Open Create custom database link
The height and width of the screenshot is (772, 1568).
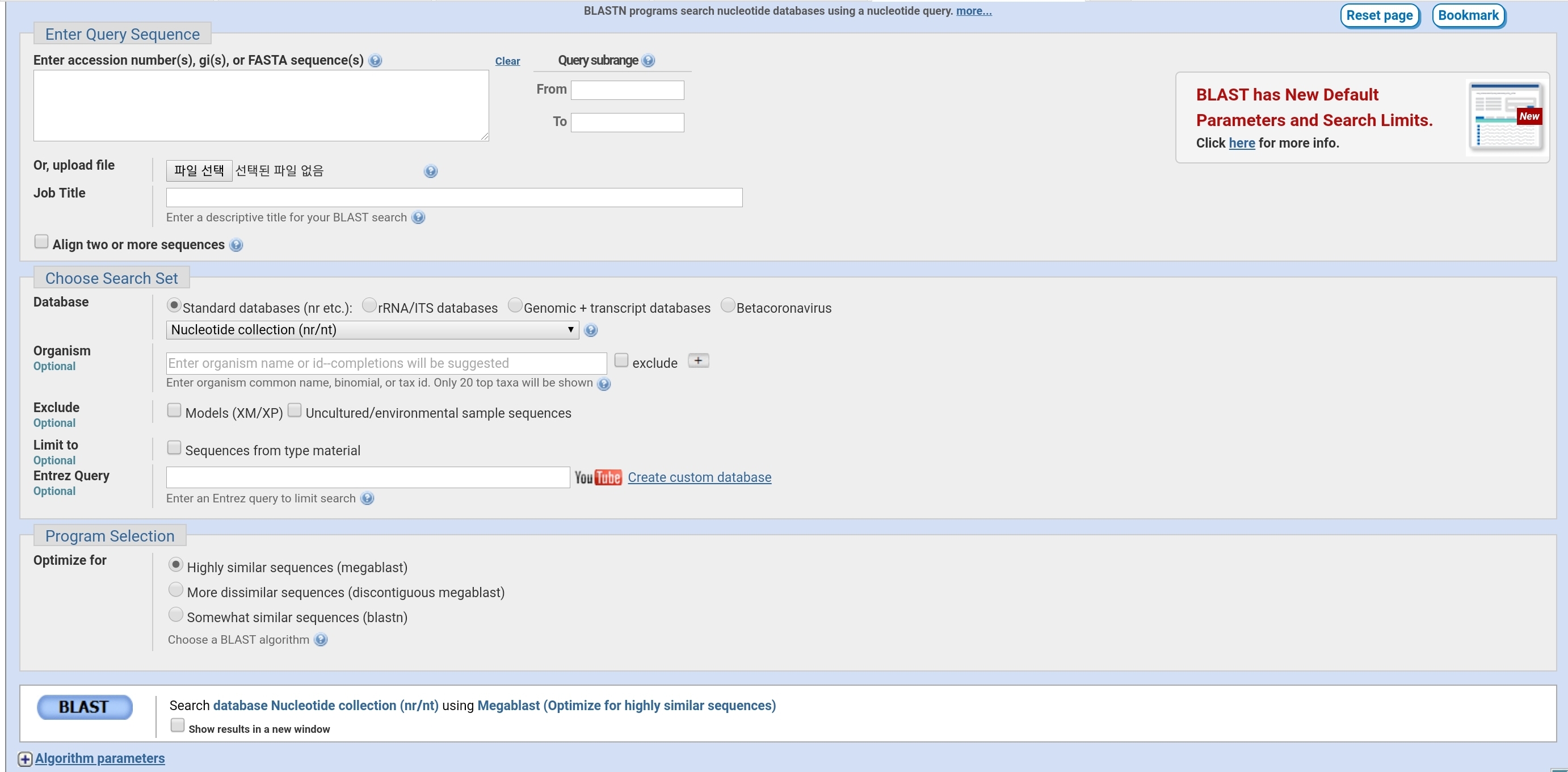click(699, 477)
